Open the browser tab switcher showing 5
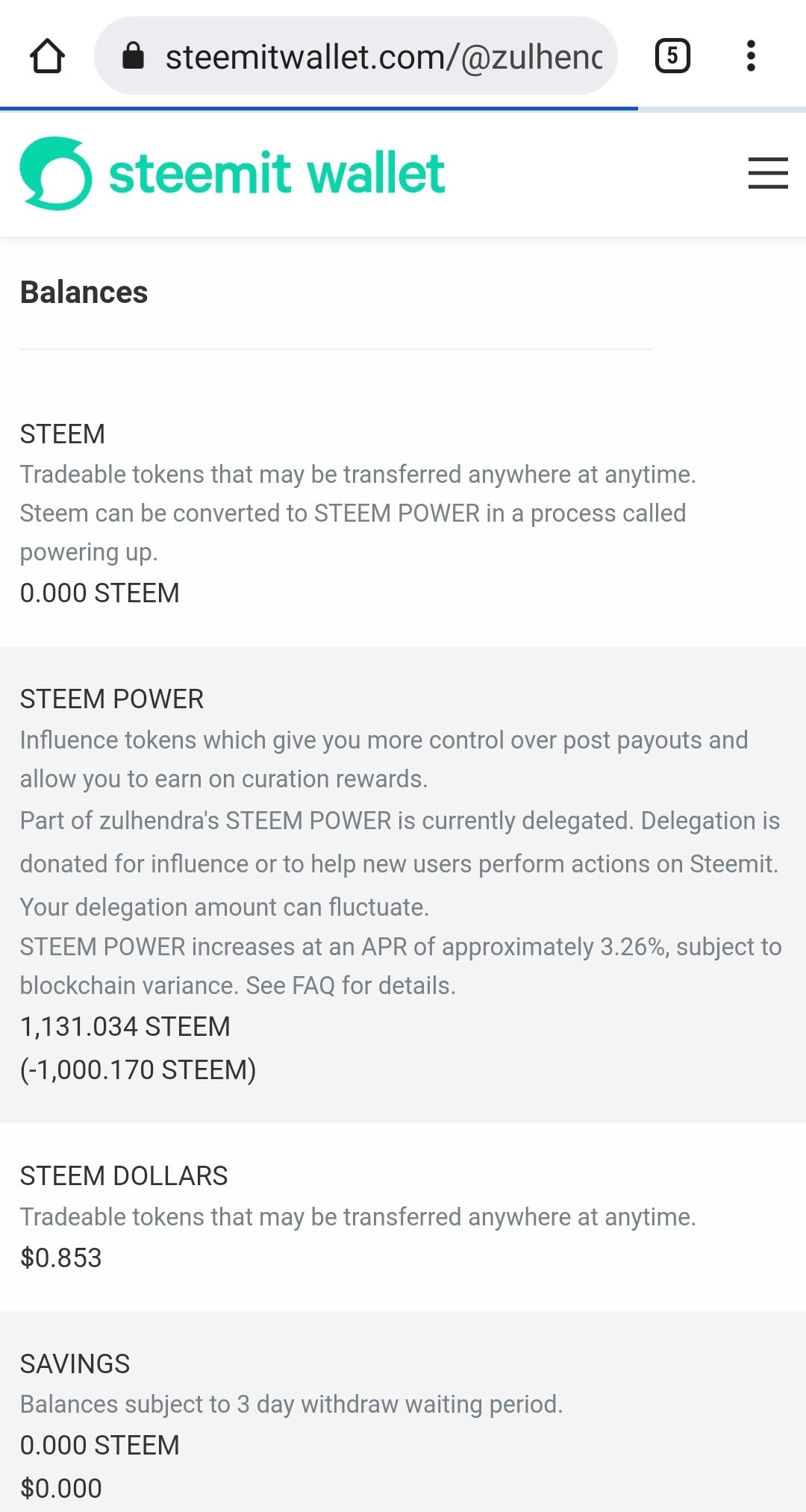 [672, 56]
